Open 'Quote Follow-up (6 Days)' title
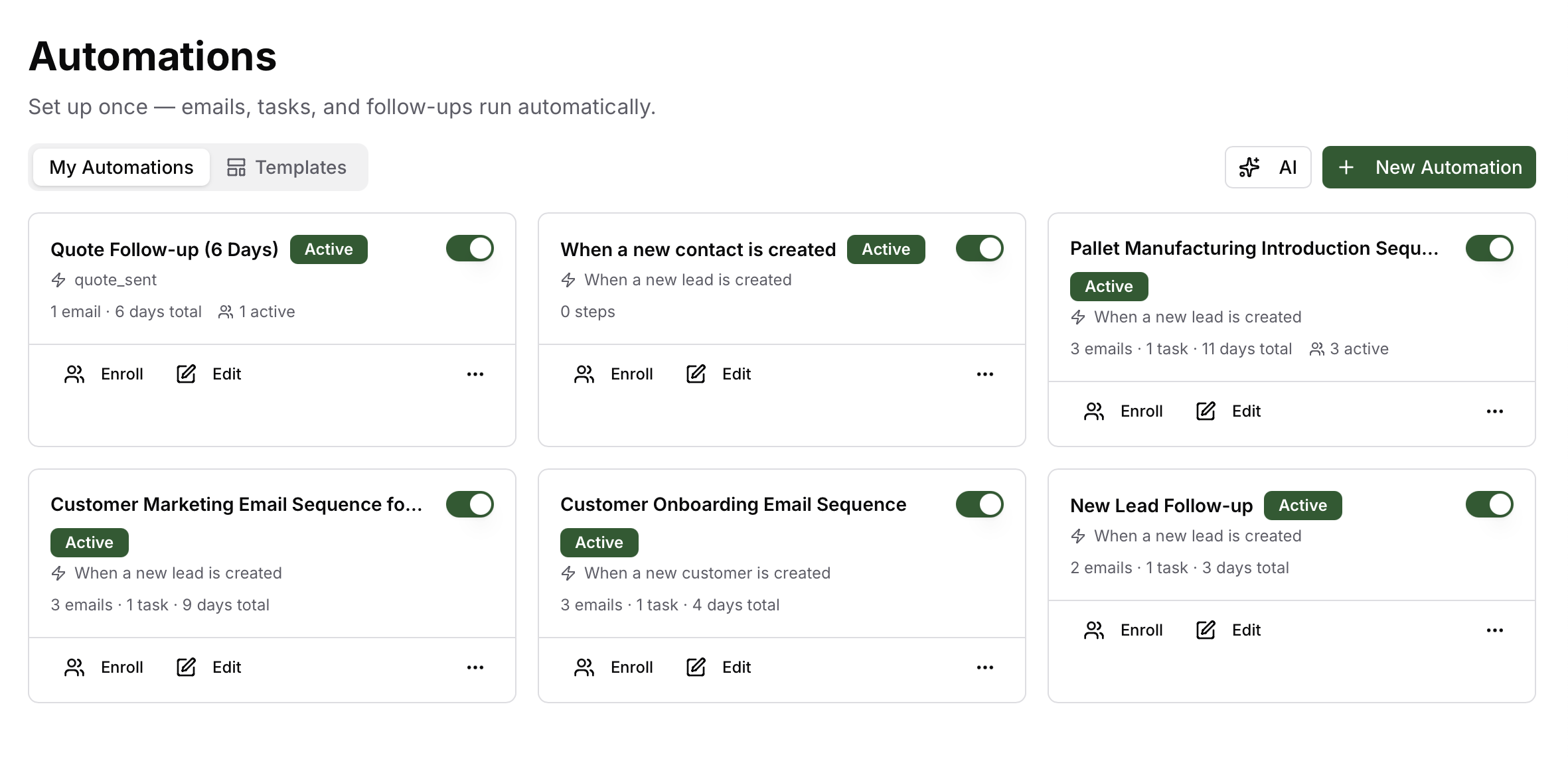Viewport: 1568px width, 759px height. 165,249
